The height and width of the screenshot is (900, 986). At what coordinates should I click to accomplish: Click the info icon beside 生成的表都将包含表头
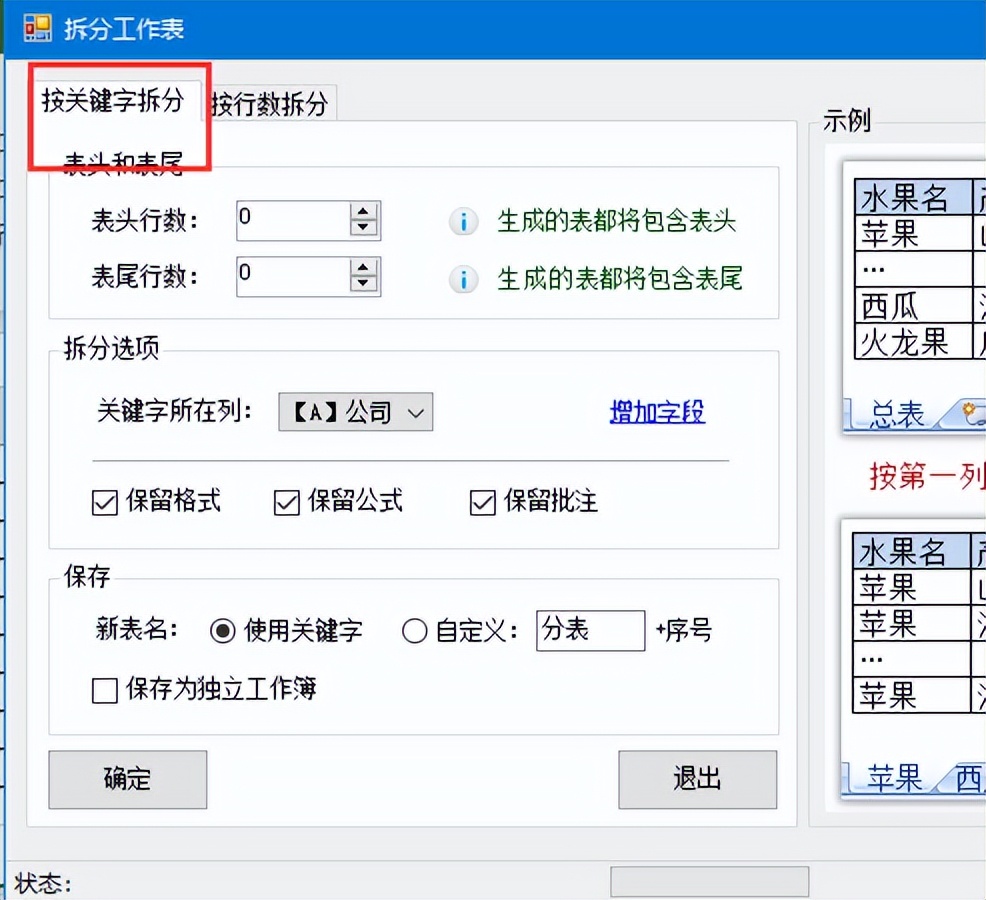pyautogui.click(x=463, y=222)
